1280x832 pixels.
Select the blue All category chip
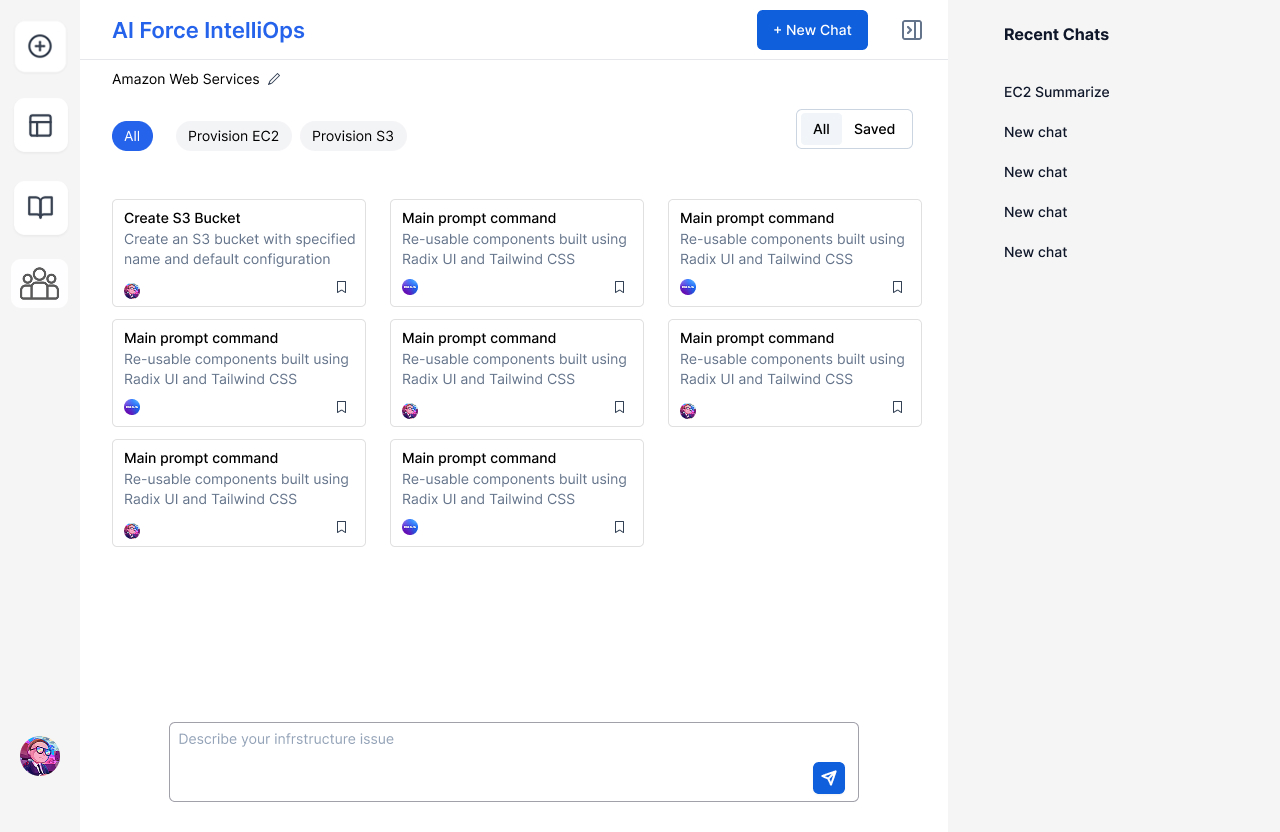tap(132, 136)
